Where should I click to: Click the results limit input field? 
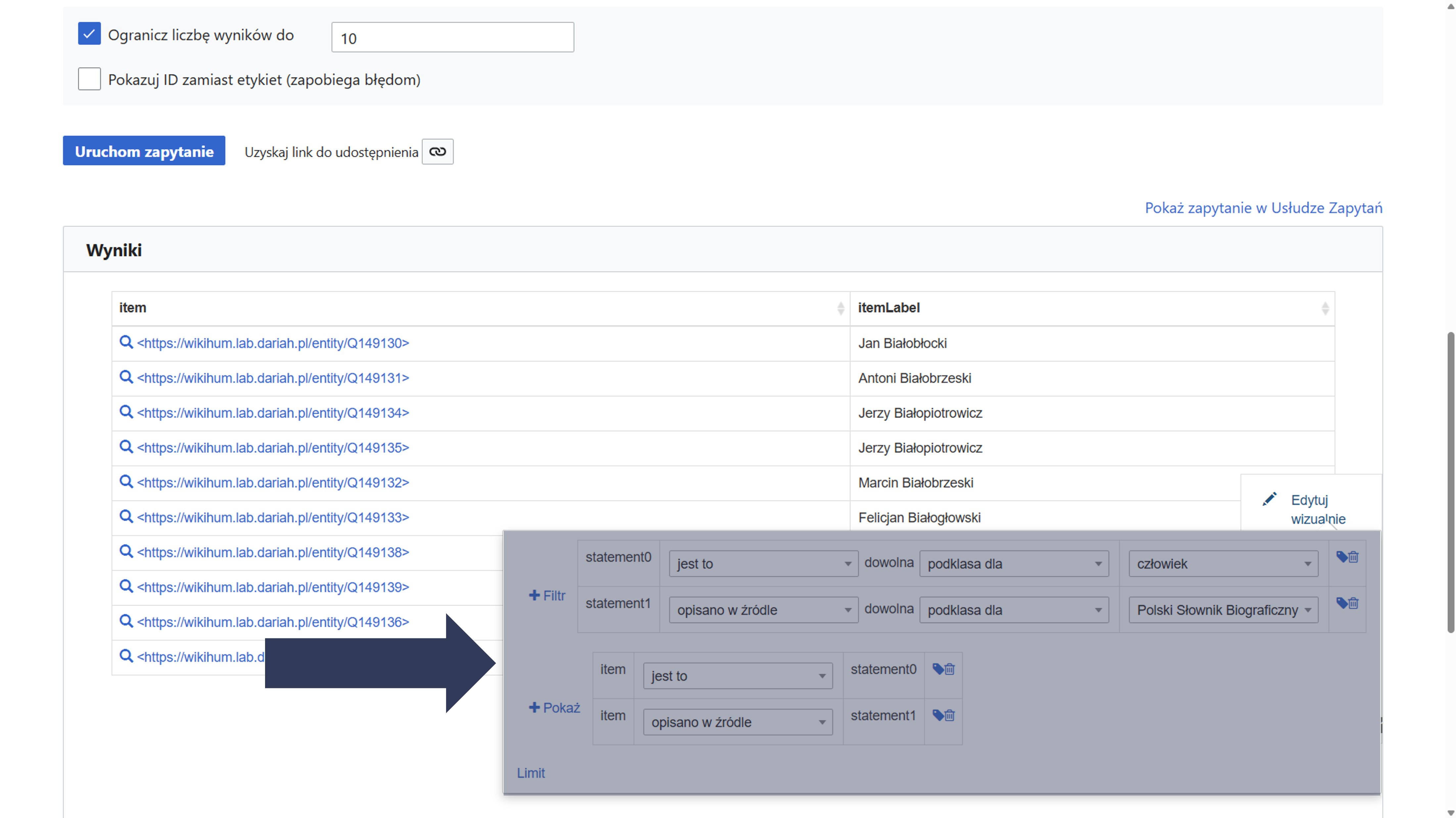point(452,38)
